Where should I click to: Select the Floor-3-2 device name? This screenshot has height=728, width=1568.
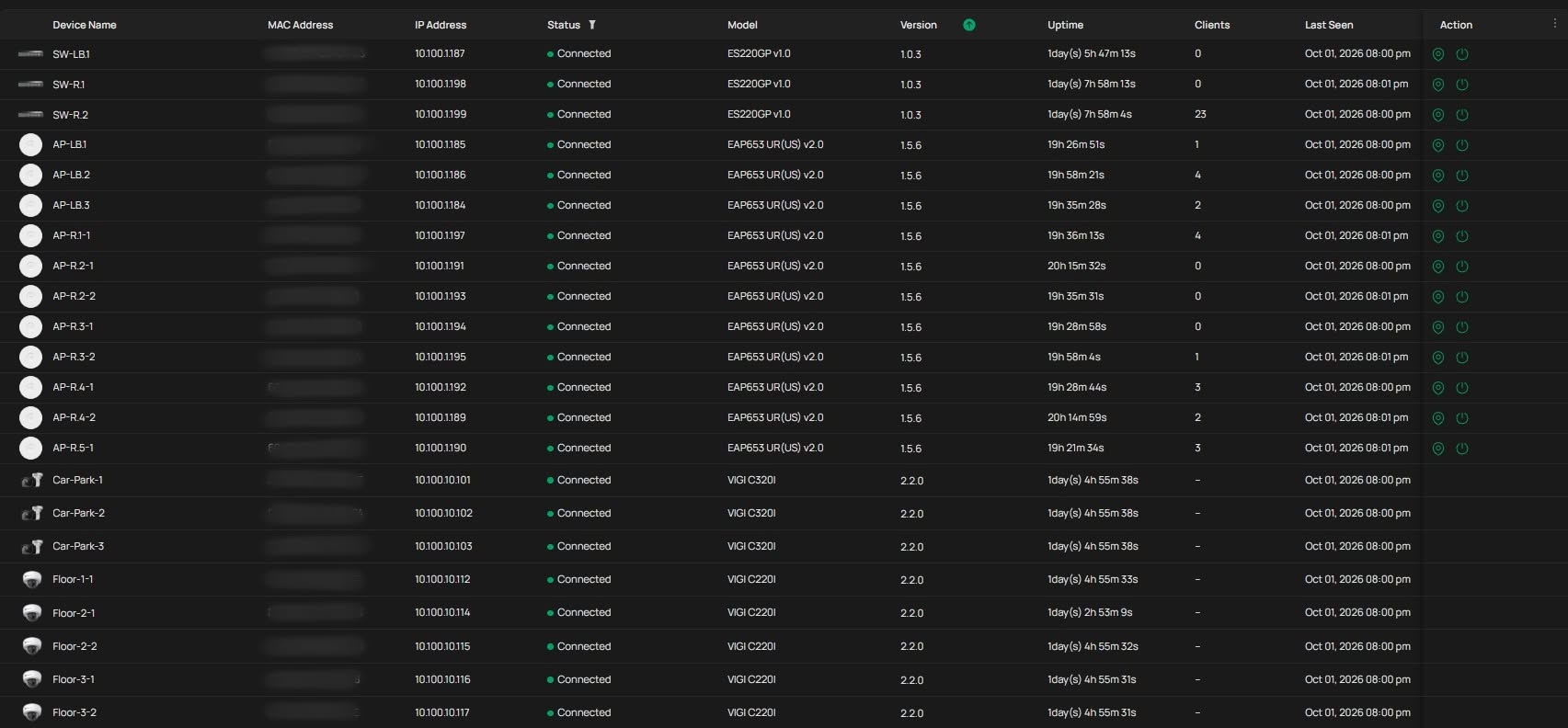pyautogui.click(x=74, y=712)
